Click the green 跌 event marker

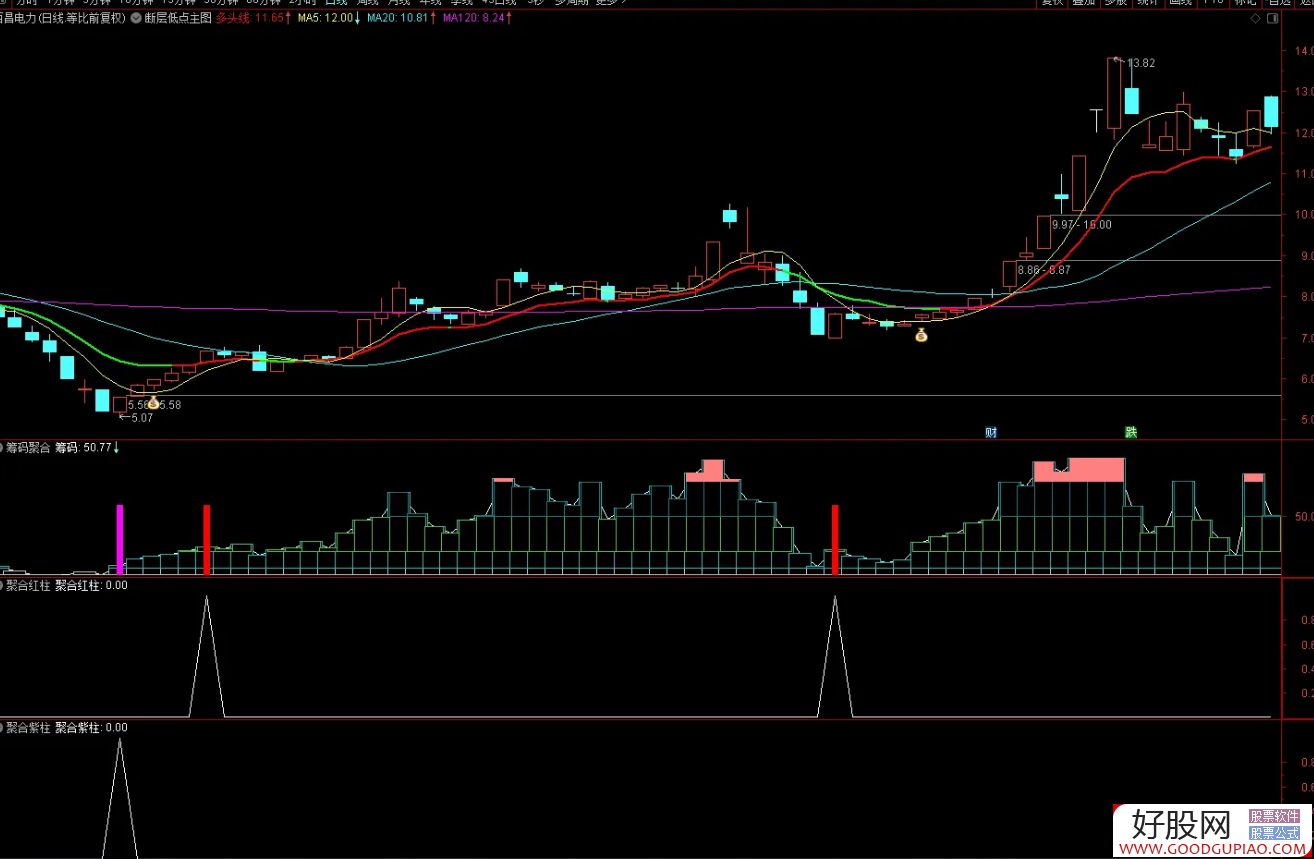tap(1130, 432)
